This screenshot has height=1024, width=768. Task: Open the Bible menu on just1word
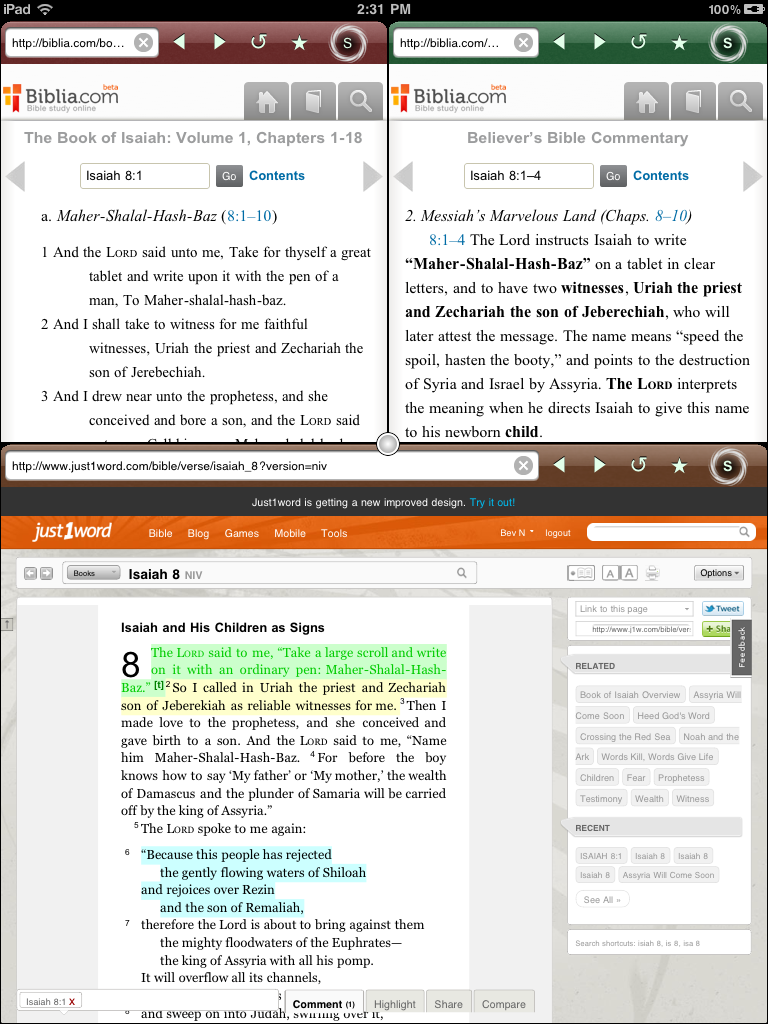click(x=161, y=533)
